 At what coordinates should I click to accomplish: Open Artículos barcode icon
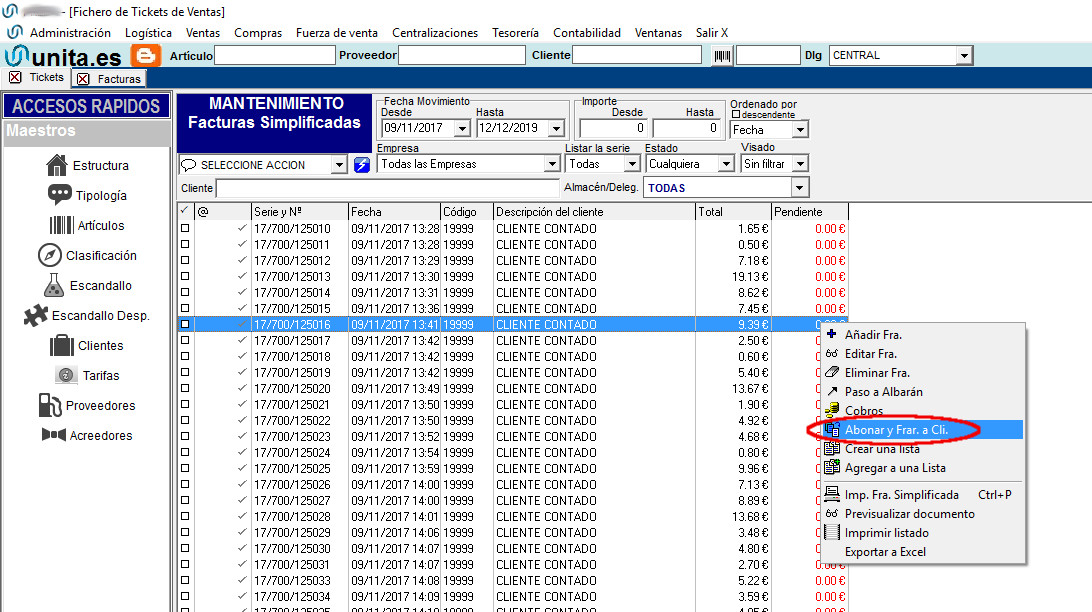pos(61,225)
